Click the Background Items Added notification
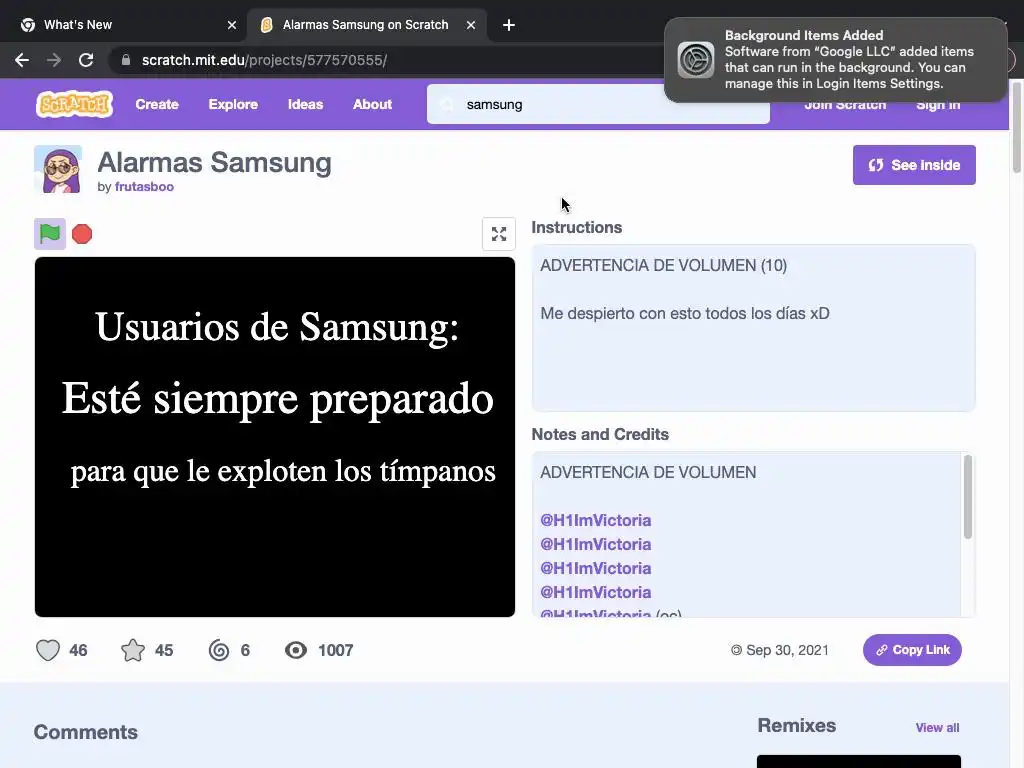This screenshot has height=768, width=1024. pyautogui.click(x=836, y=60)
